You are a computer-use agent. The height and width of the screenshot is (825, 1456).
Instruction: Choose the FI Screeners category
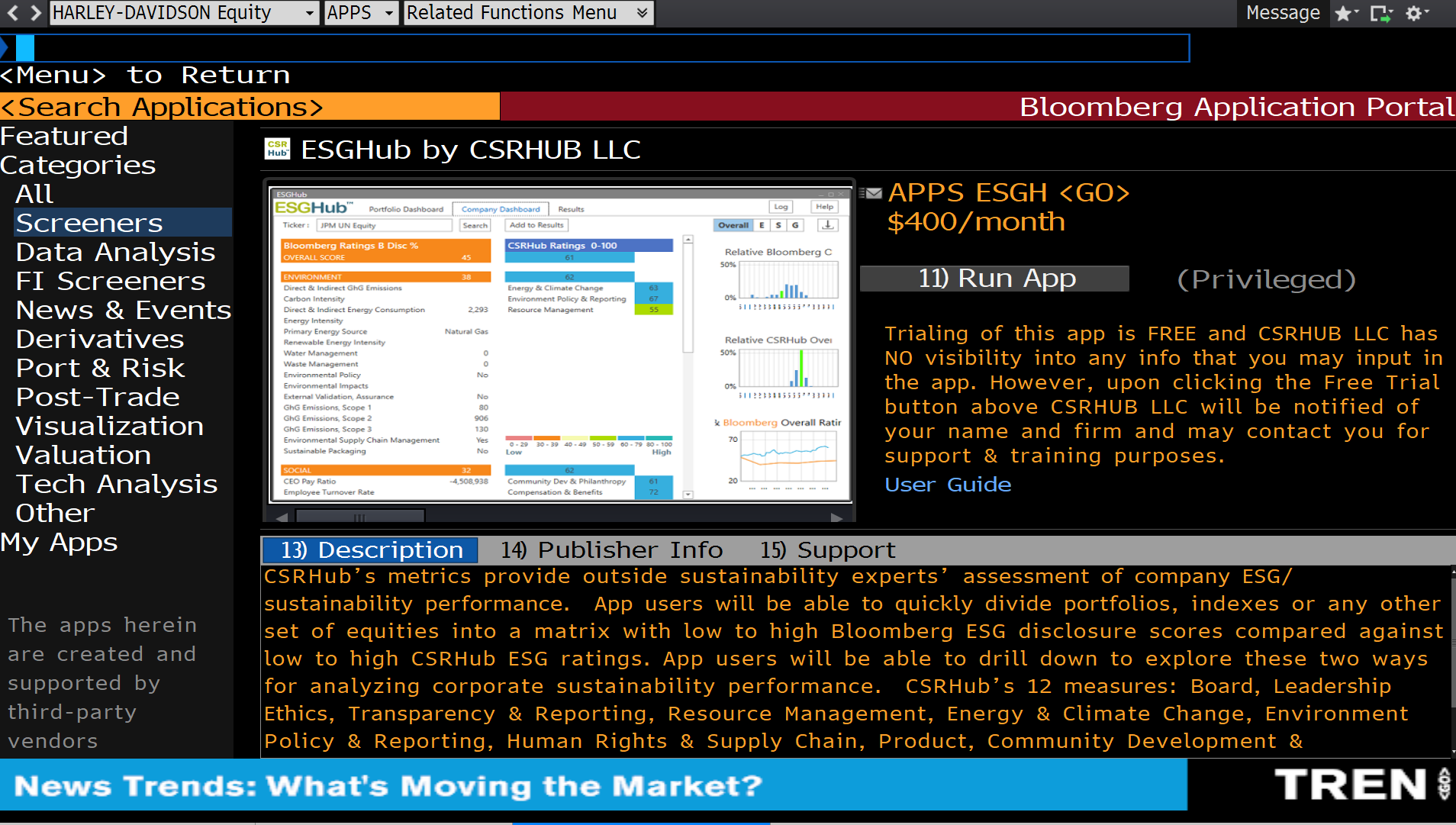point(111,281)
